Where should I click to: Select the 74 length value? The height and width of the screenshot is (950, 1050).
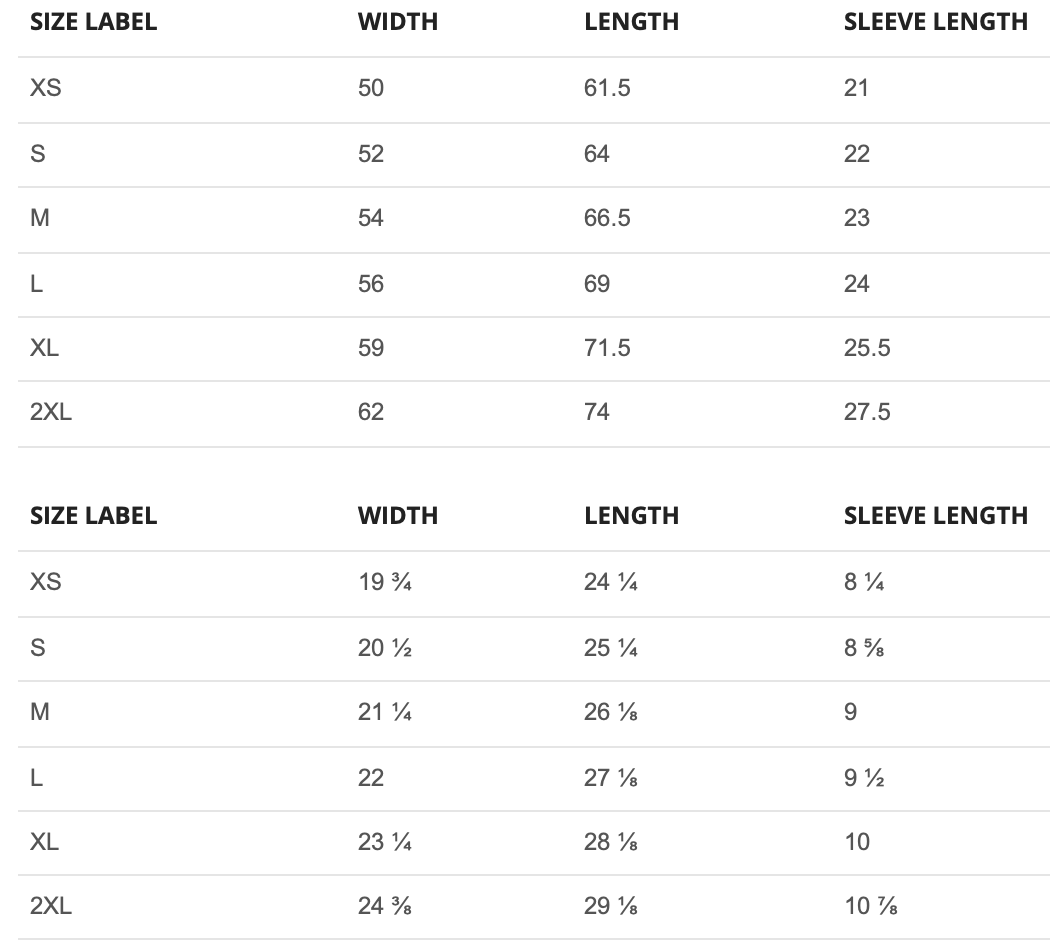click(597, 412)
